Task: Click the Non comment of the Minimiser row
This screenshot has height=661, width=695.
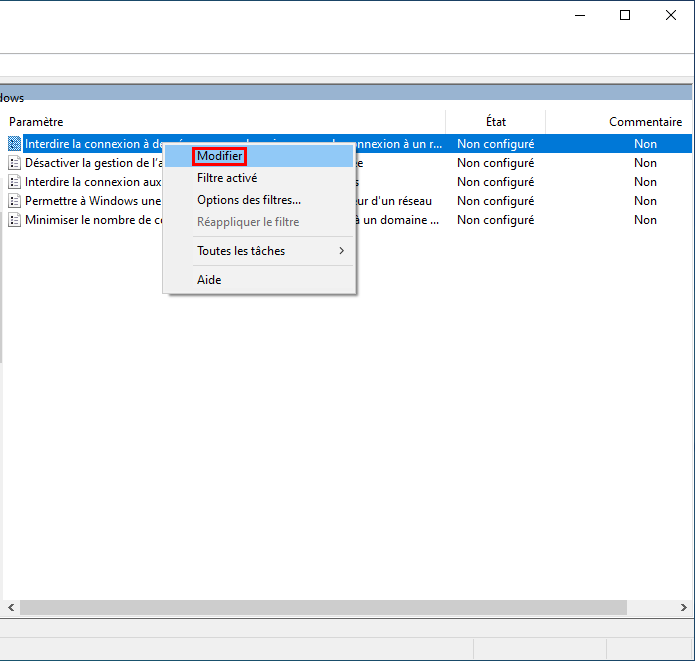Action: click(x=645, y=220)
